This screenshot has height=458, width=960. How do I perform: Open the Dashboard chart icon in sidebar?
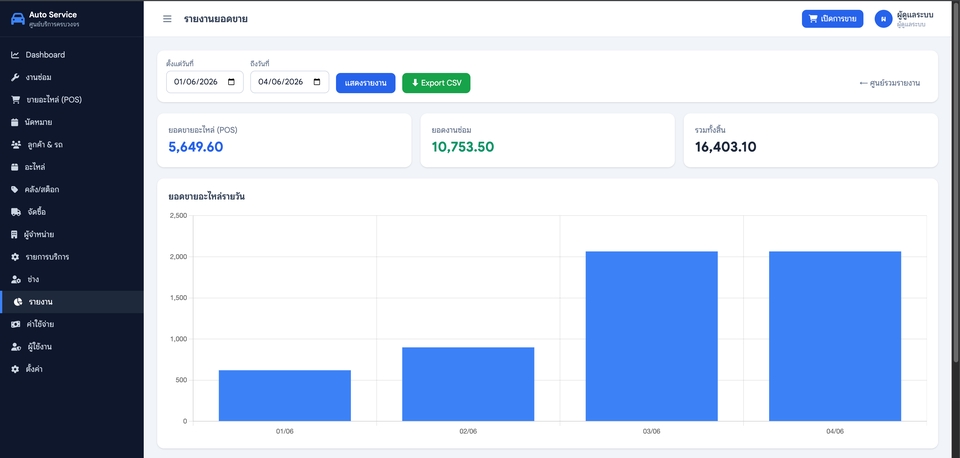(15, 55)
